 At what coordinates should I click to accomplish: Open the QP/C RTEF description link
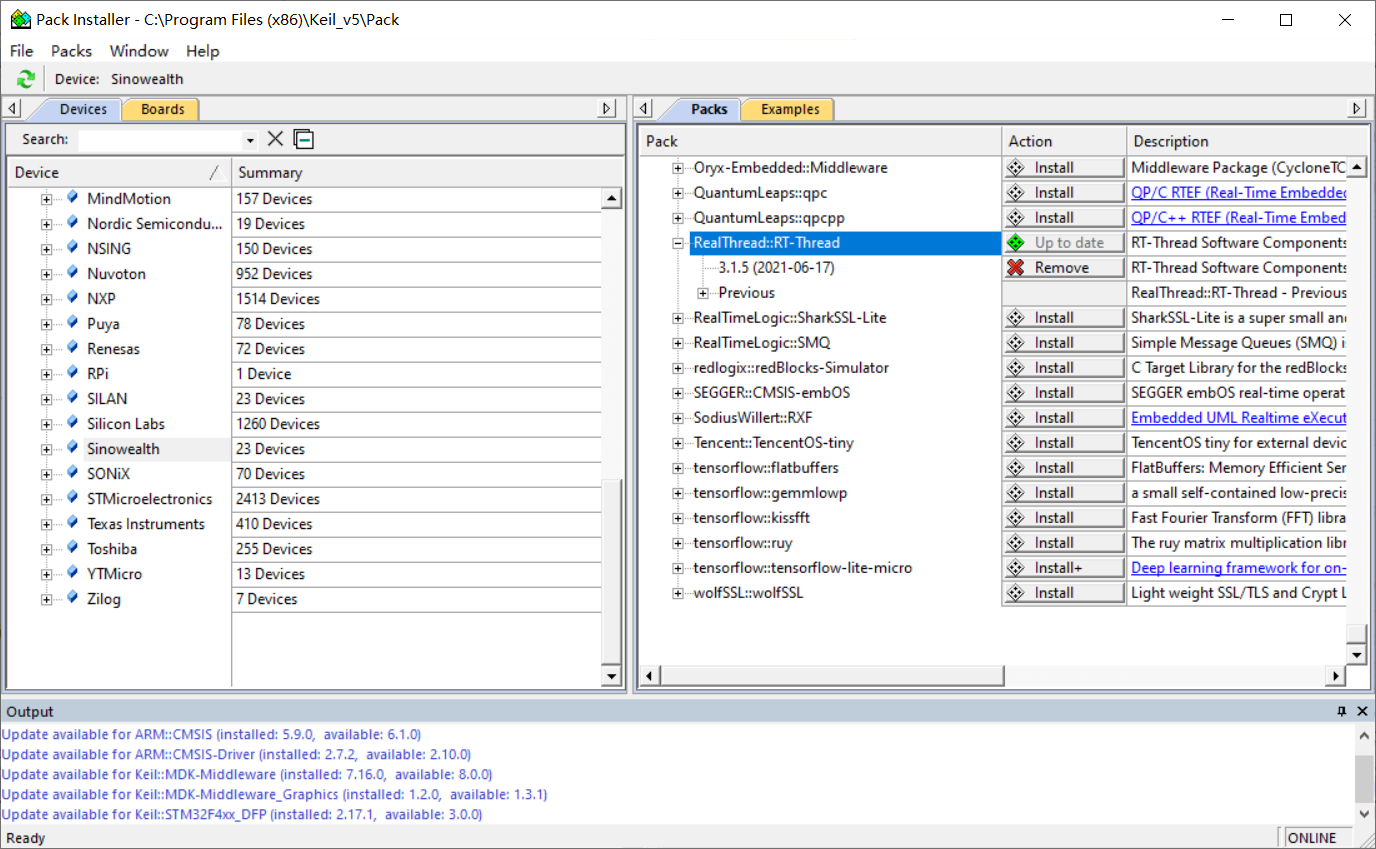pos(1238,192)
